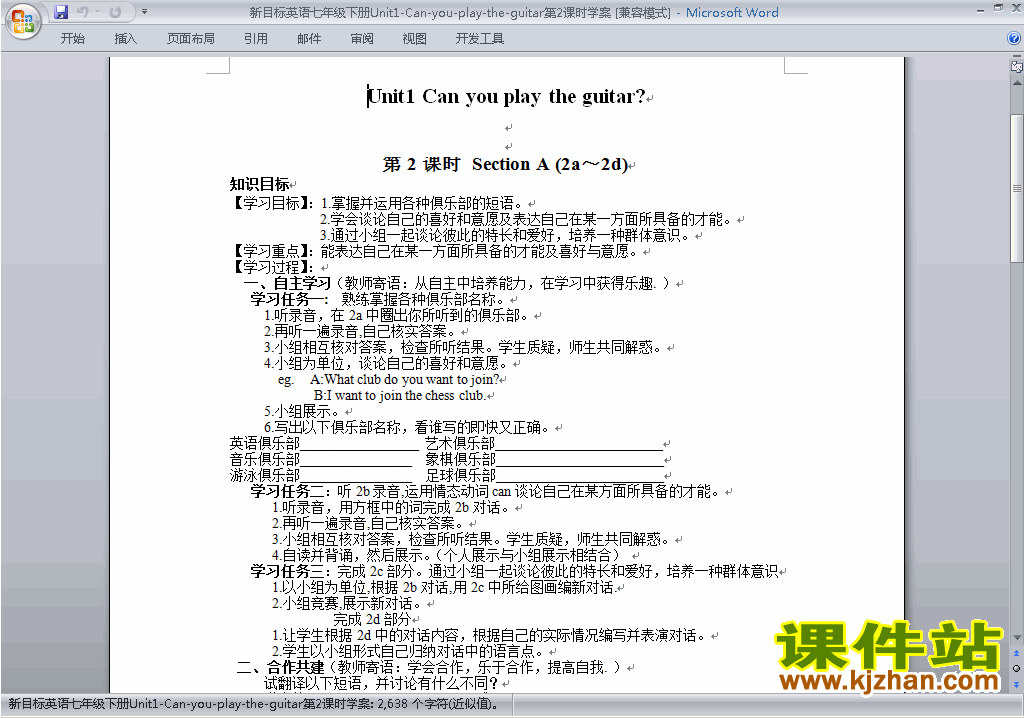This screenshot has width=1024, height=718.
Task: Open the 视图 ribbon tab
Action: [x=414, y=39]
